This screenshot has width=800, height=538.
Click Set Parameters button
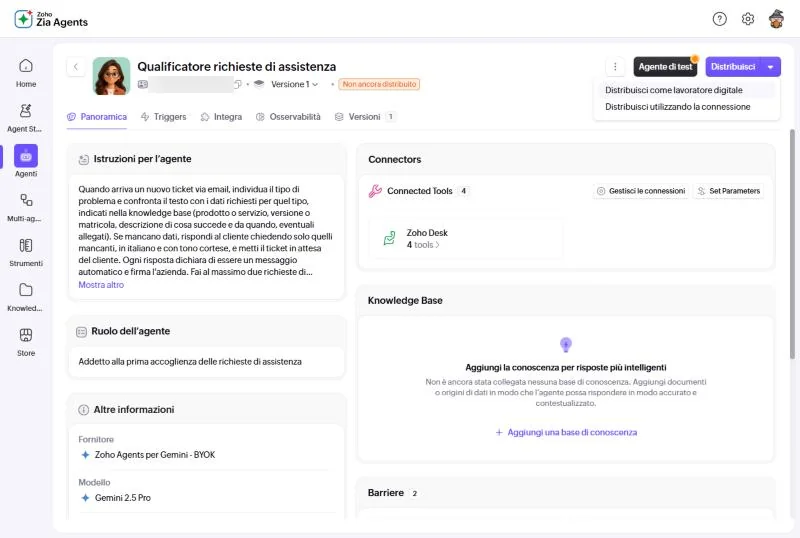pyautogui.click(x=729, y=191)
